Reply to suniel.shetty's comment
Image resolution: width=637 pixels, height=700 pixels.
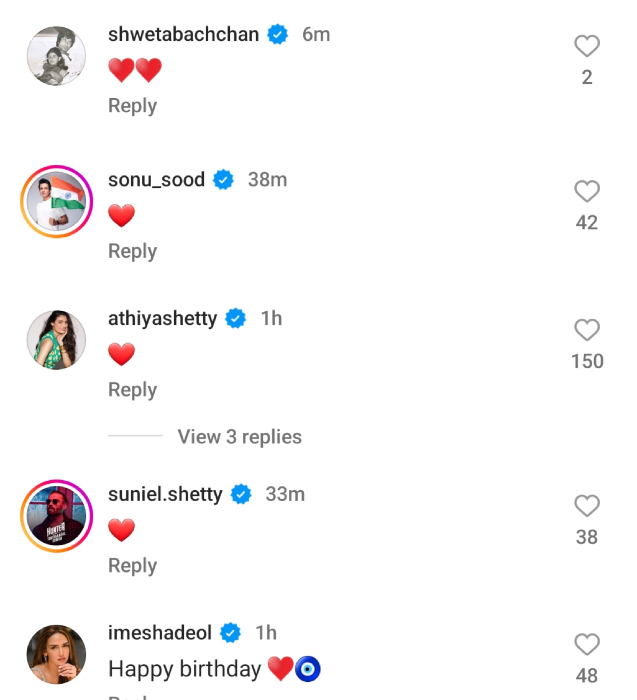(x=132, y=566)
